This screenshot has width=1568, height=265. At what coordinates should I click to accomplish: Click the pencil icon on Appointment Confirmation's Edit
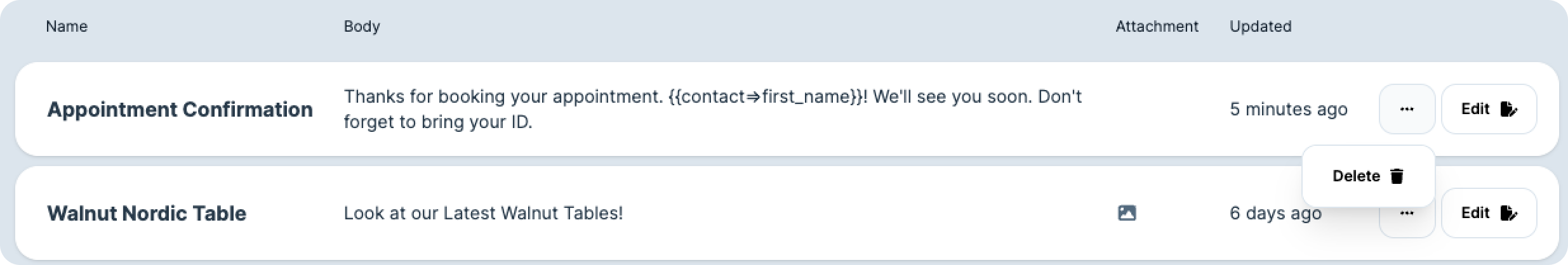1508,109
